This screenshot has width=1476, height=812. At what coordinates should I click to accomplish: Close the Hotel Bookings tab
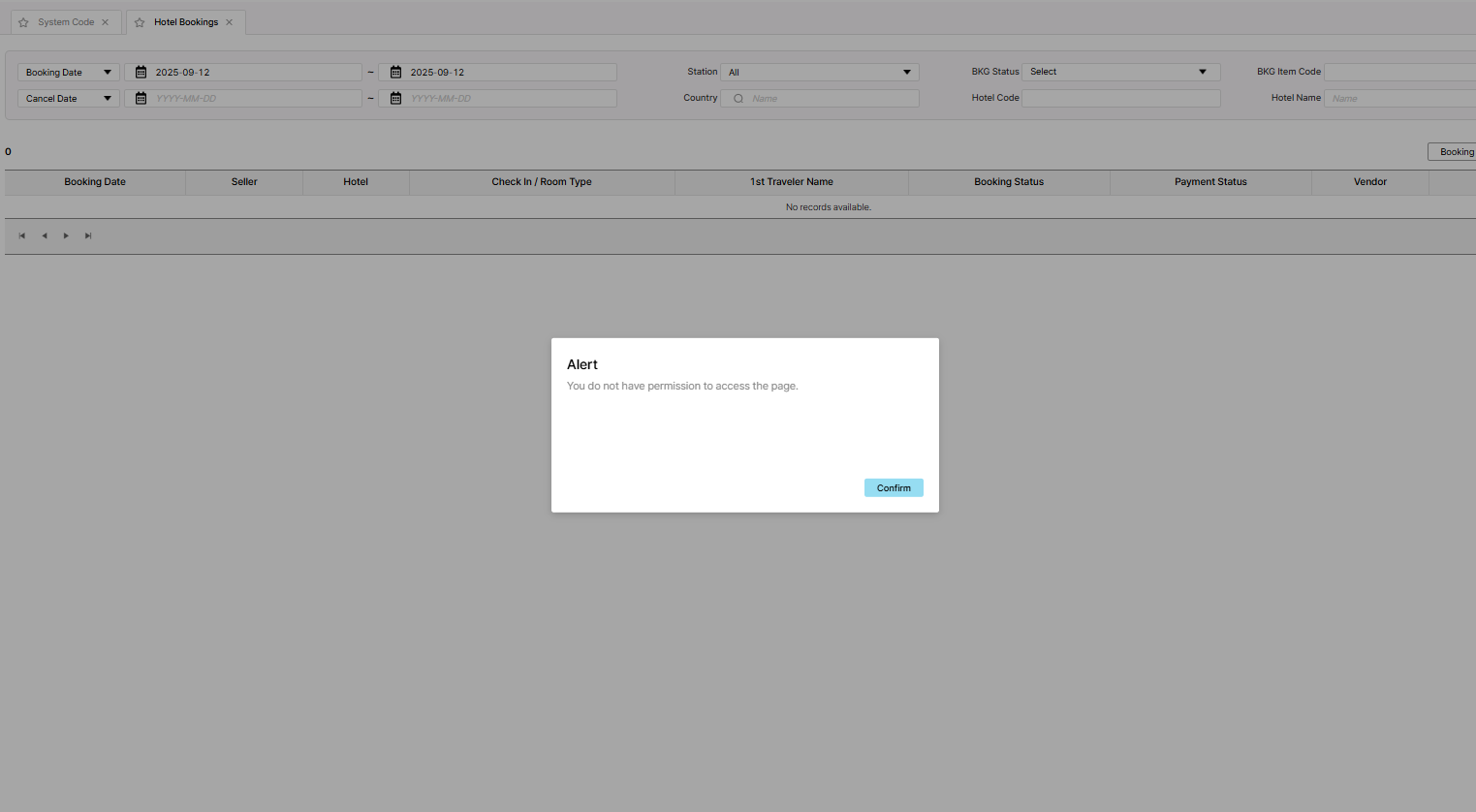coord(230,22)
